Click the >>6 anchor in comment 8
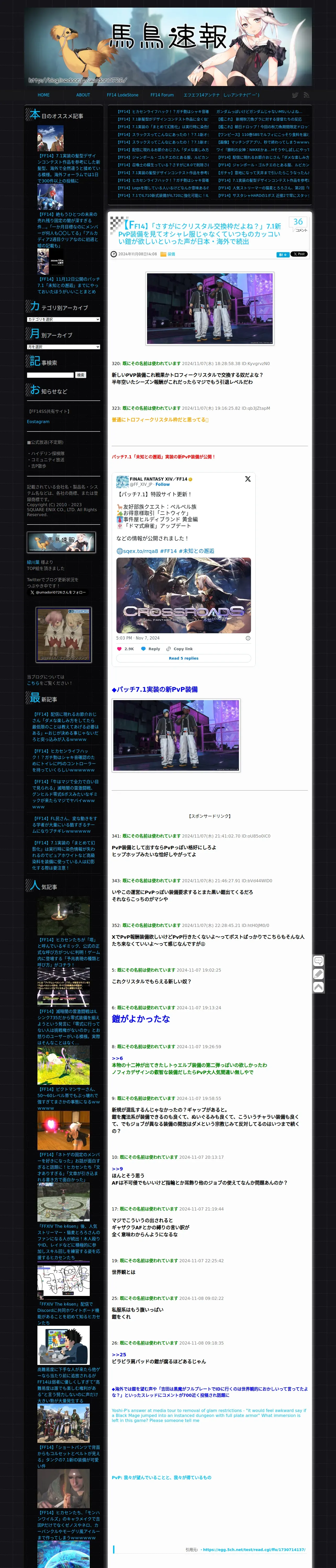 (117, 1058)
